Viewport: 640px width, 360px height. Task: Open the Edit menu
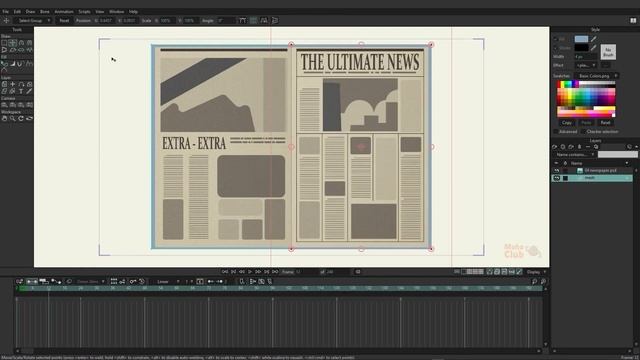(x=17, y=11)
